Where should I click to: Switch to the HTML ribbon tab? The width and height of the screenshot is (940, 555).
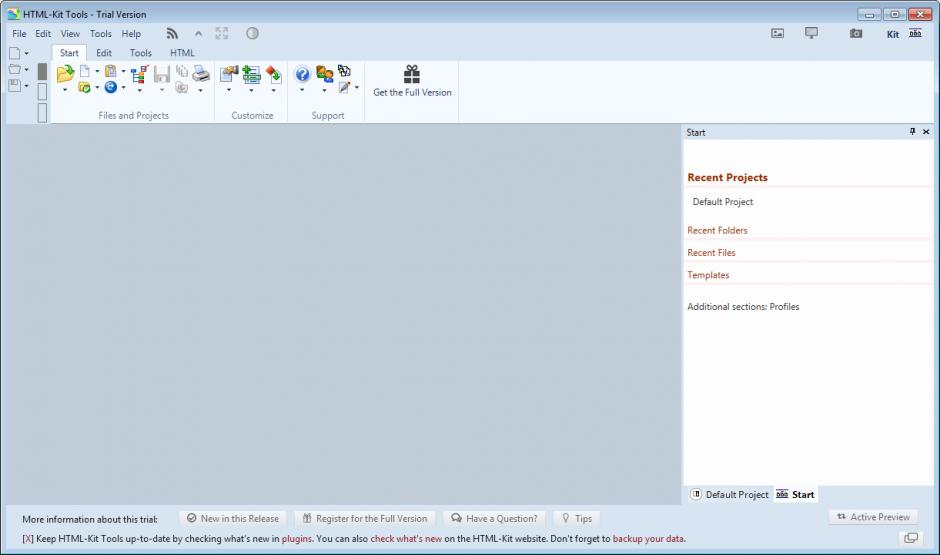(182, 53)
